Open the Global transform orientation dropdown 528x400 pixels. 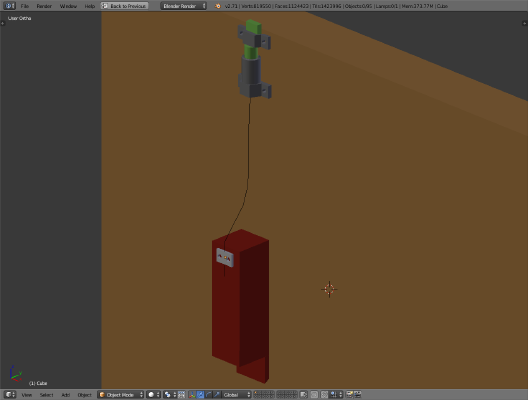(236, 395)
